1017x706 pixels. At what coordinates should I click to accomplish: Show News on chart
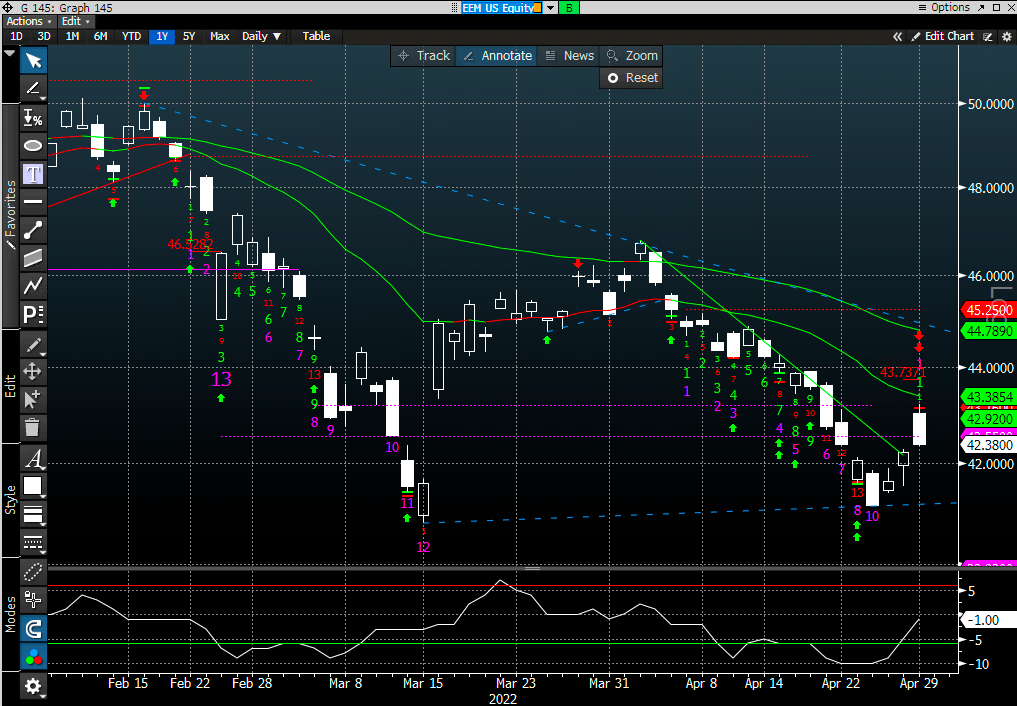(569, 56)
